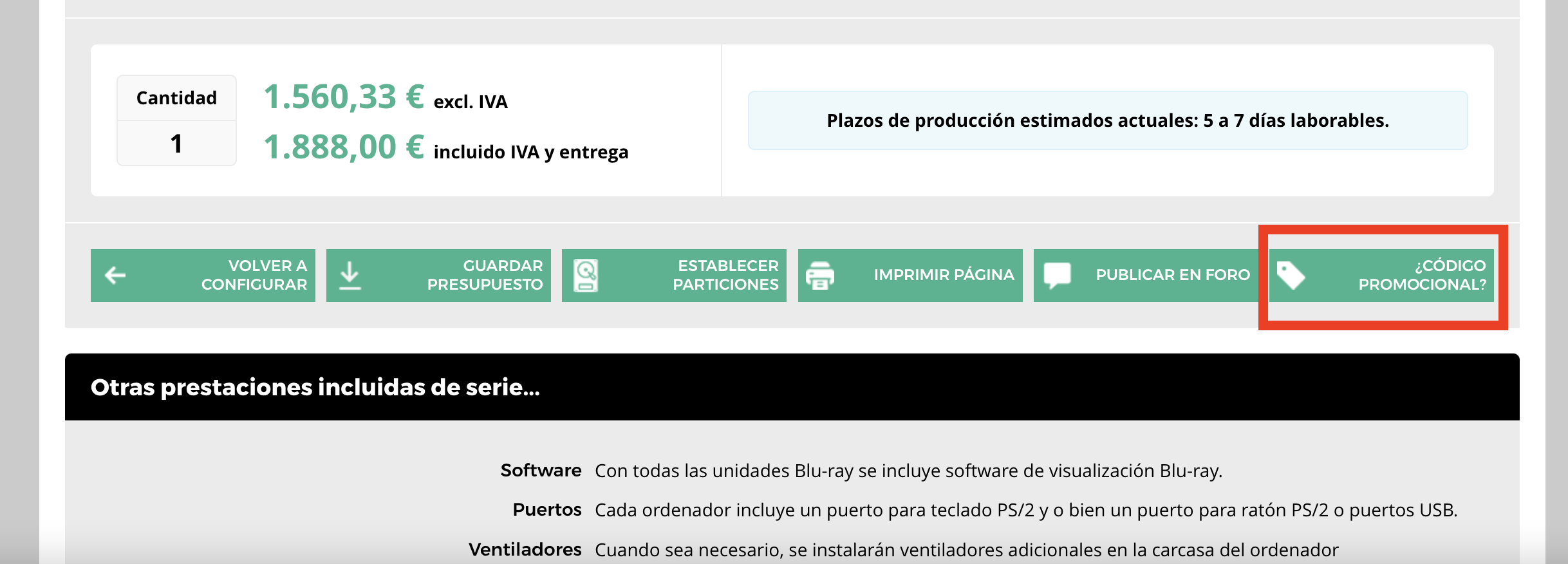The width and height of the screenshot is (1568, 564).
Task: Click the quantity value 1 field
Action: click(176, 143)
